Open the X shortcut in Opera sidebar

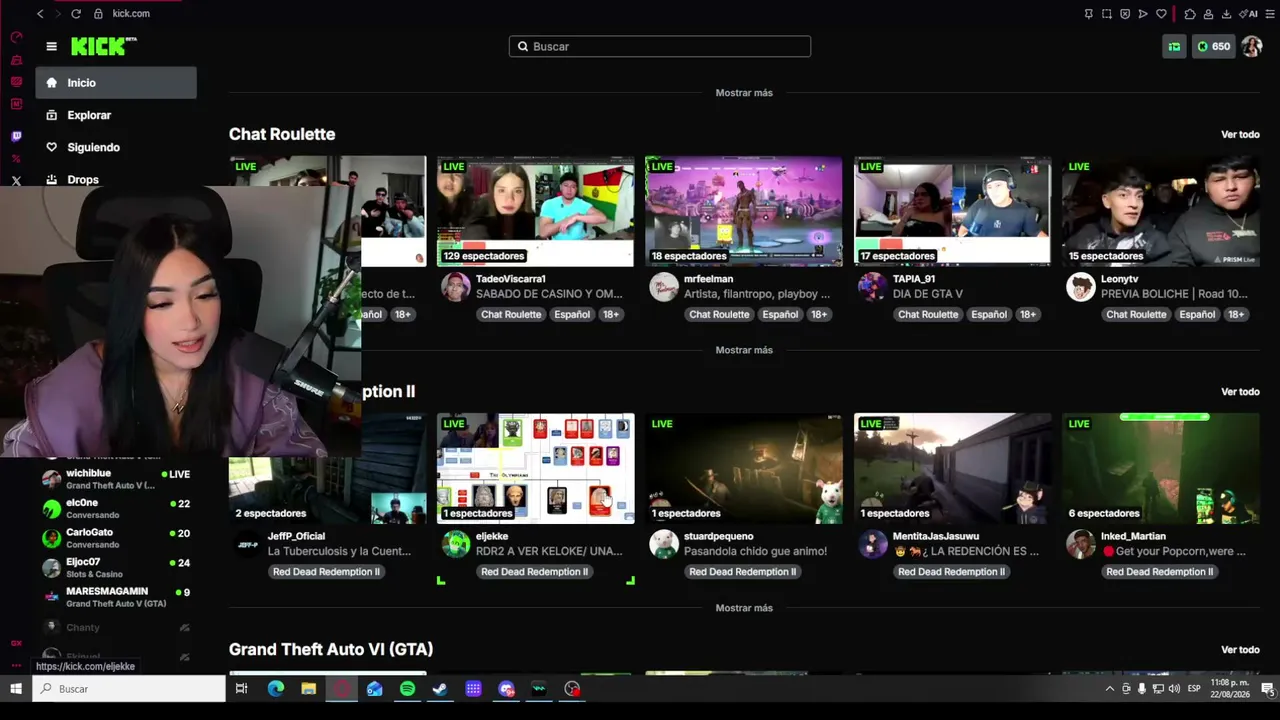16,181
